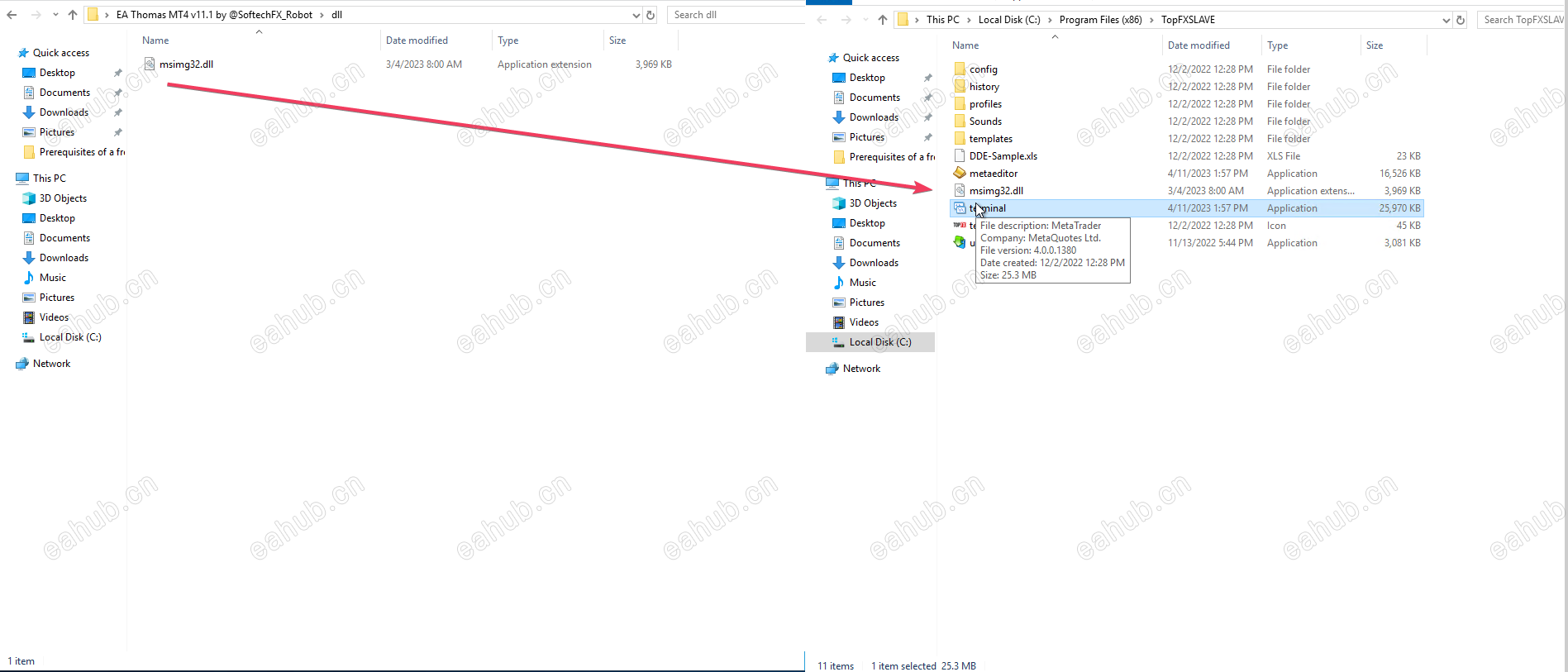Click the '3/4/2023 8:00 AM' date in dll window

pyautogui.click(x=423, y=64)
